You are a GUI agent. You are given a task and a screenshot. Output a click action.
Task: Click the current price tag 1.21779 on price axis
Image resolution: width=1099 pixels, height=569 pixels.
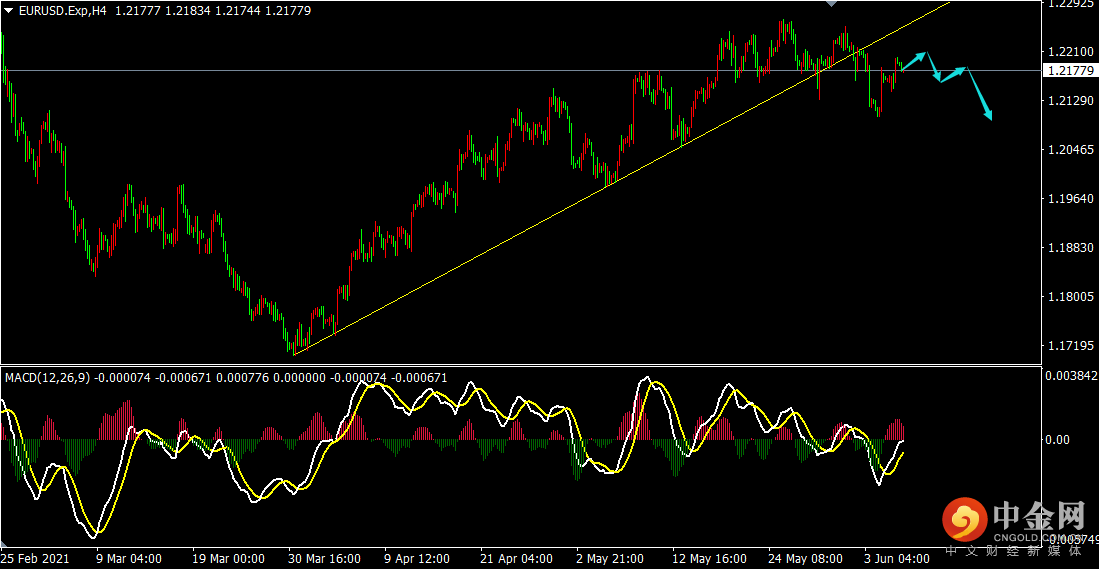(x=1070, y=71)
